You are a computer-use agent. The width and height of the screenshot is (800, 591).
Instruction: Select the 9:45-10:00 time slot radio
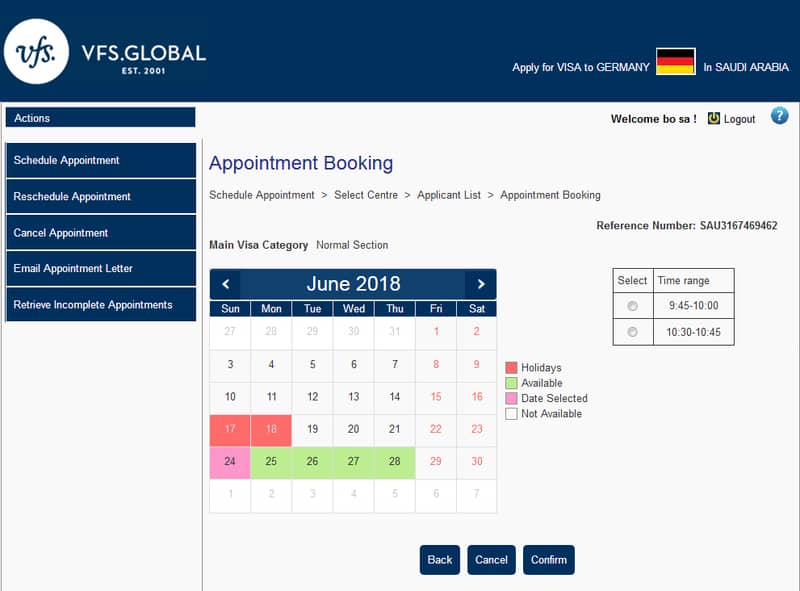coord(632,306)
